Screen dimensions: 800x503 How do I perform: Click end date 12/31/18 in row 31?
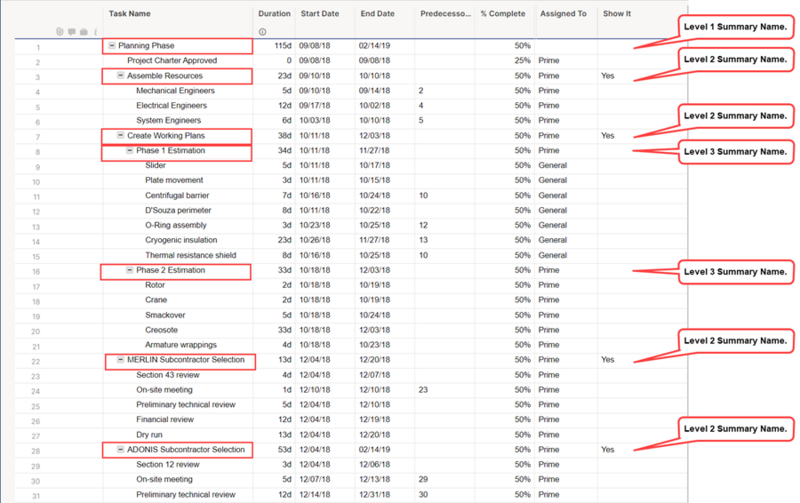[374, 494]
